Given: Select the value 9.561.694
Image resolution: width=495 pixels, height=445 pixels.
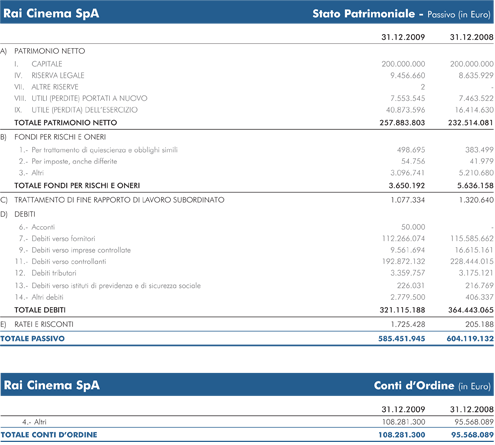Looking at the screenshot, I should [x=408, y=250].
